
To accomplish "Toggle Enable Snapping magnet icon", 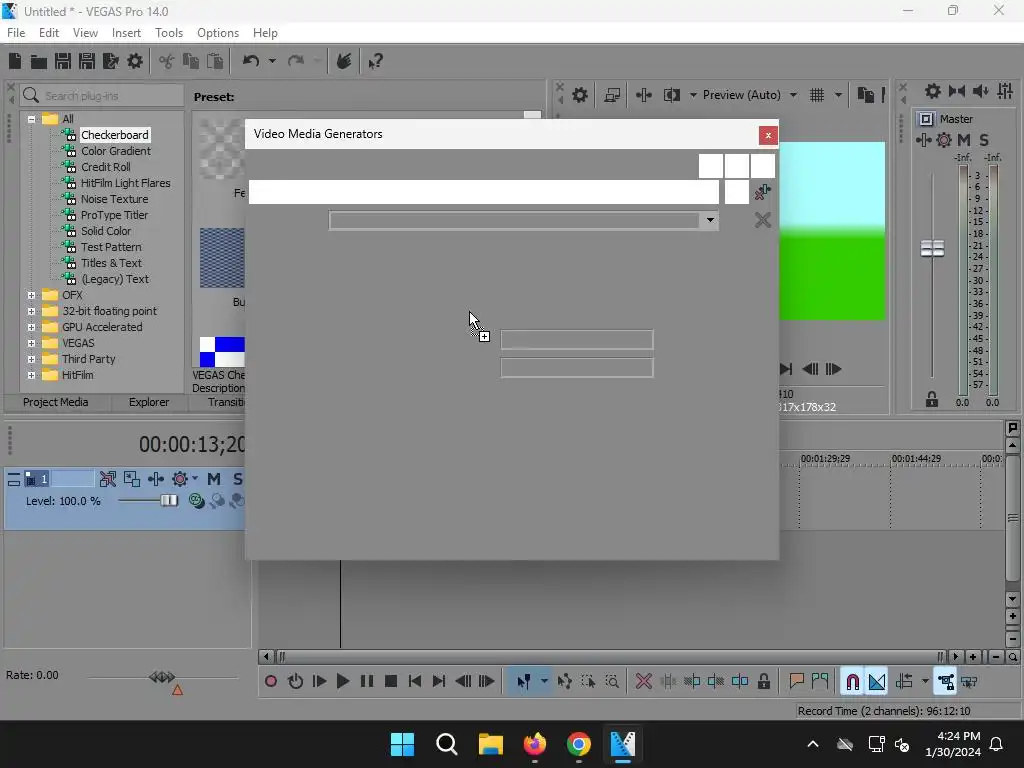I will point(852,682).
